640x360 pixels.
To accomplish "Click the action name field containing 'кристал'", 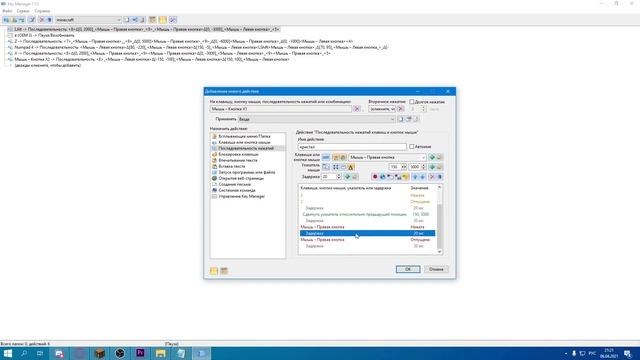I will 352,147.
